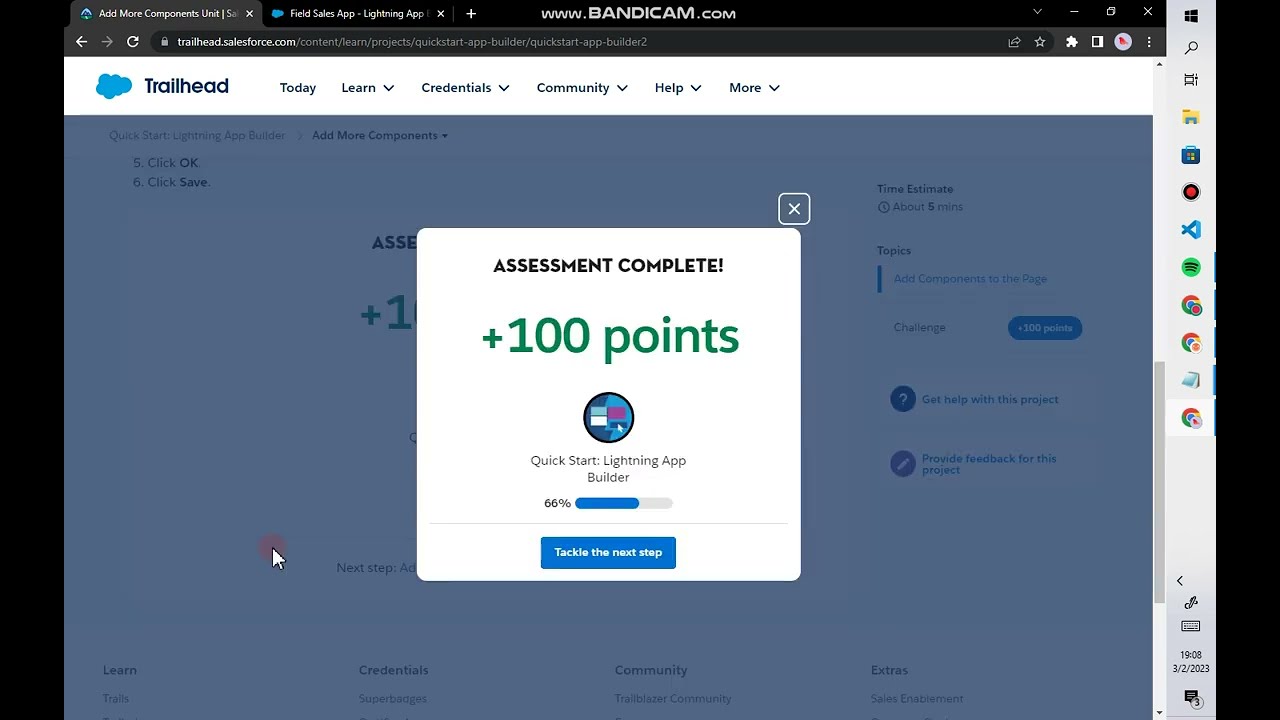Open the Windows Start button

click(1191, 16)
